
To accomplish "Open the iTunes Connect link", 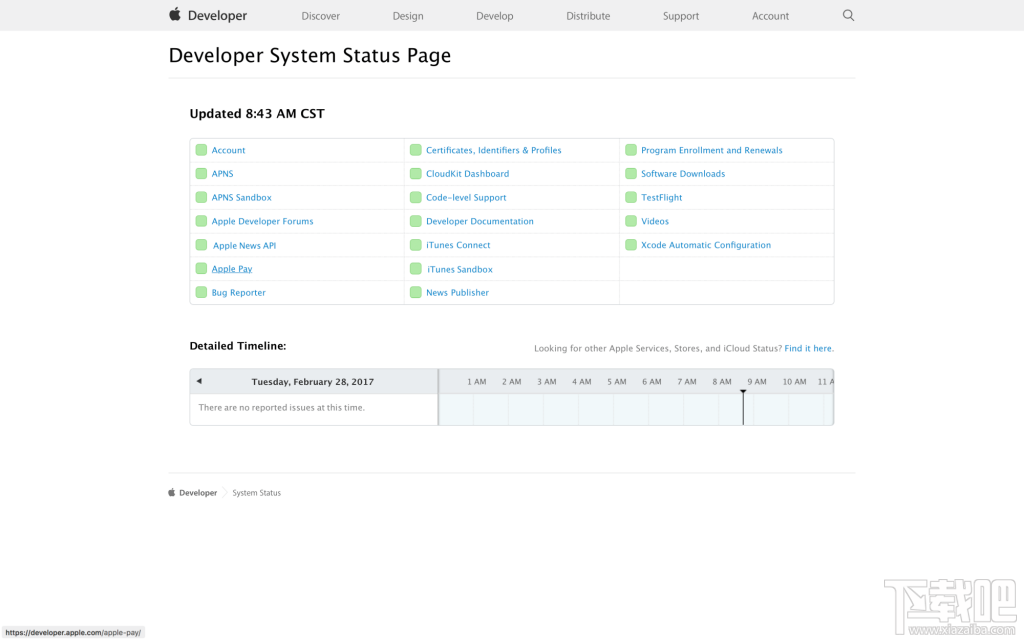I will coord(458,245).
